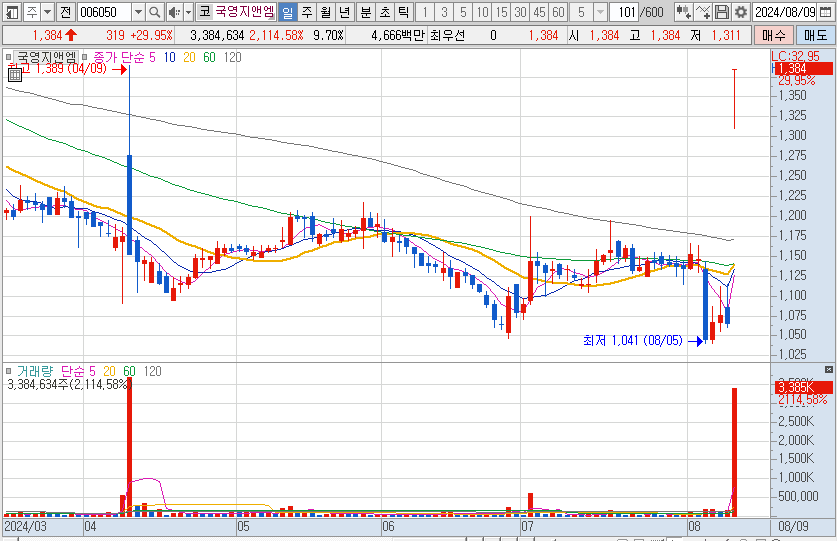Choose the 45 interval button
The width and height of the screenshot is (837, 541).
click(540, 12)
